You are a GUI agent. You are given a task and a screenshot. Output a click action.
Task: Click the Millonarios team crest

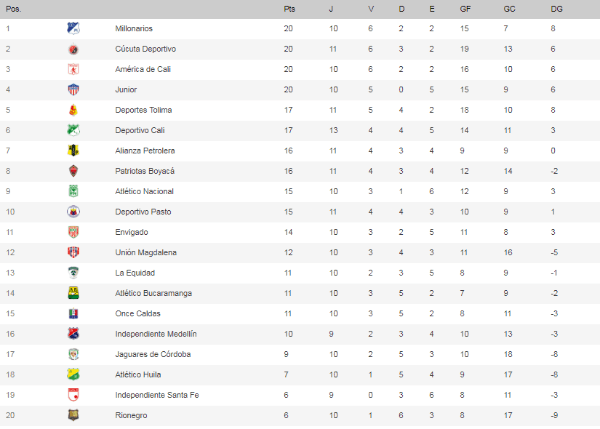tap(73, 28)
